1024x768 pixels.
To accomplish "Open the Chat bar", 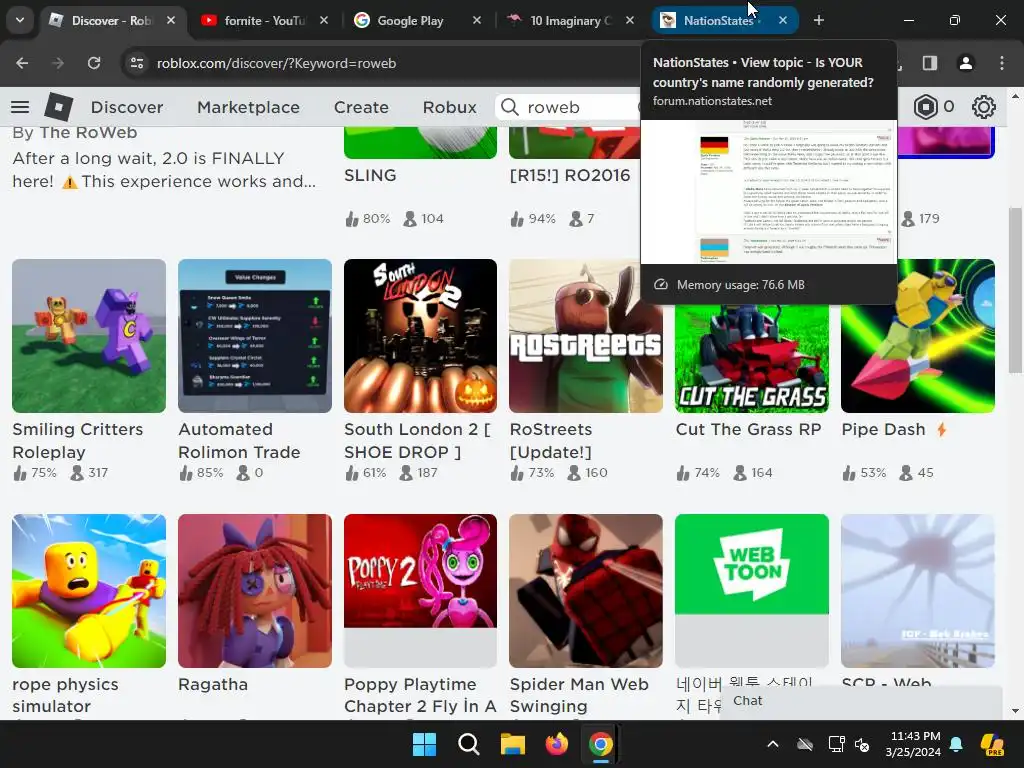I will (x=861, y=701).
